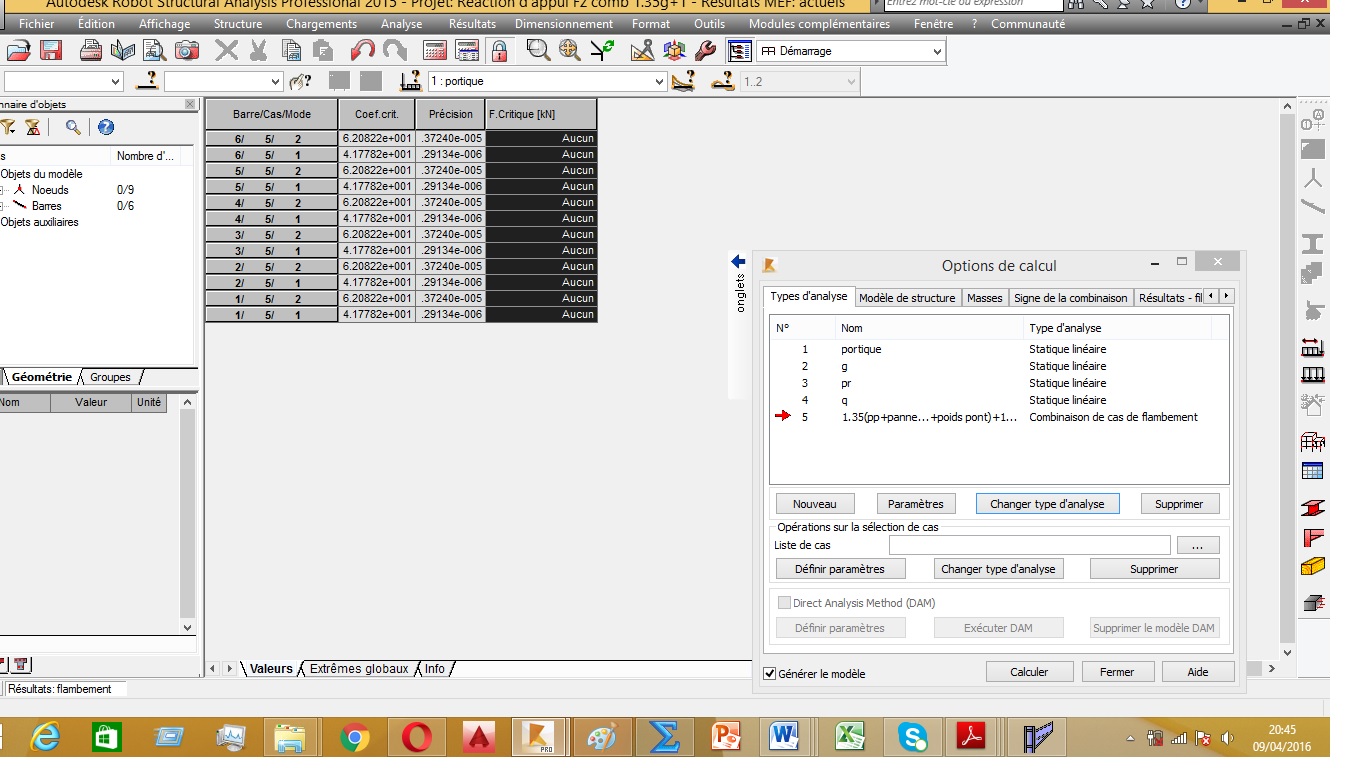The height and width of the screenshot is (768, 1366).
Task: Click the Print icon in toolbar
Action: click(91, 50)
